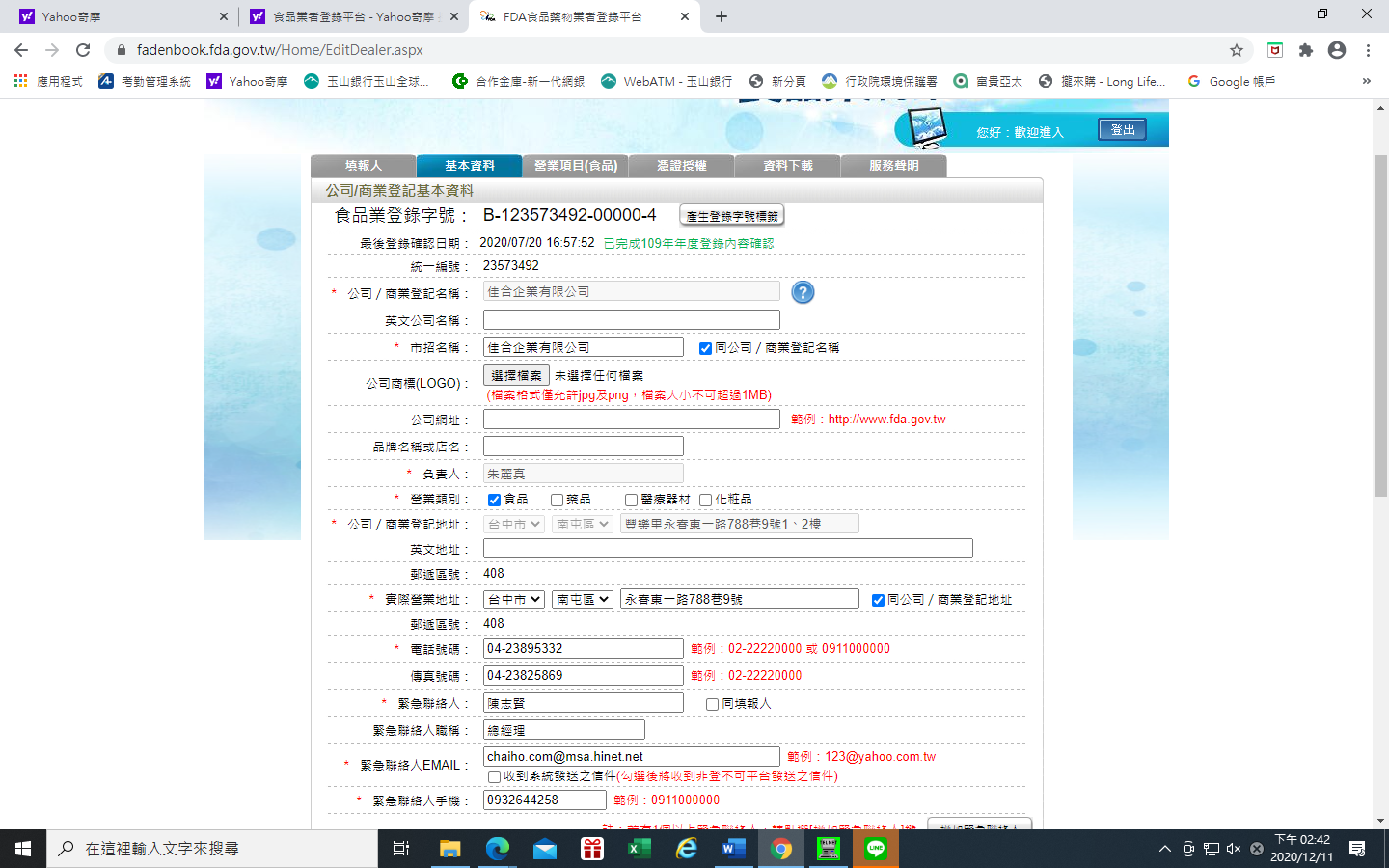Screen dimensions: 1389x868
Task: Uncheck the 食品 business category checkbox
Action: click(x=494, y=500)
